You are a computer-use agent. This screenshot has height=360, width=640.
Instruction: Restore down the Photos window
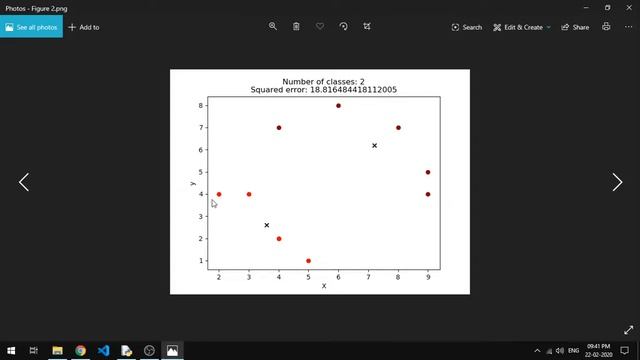click(608, 7)
